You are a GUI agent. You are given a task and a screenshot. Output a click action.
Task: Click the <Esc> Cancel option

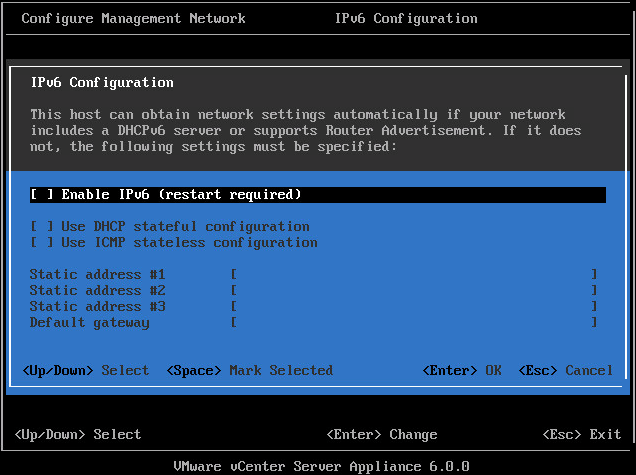pos(565,370)
